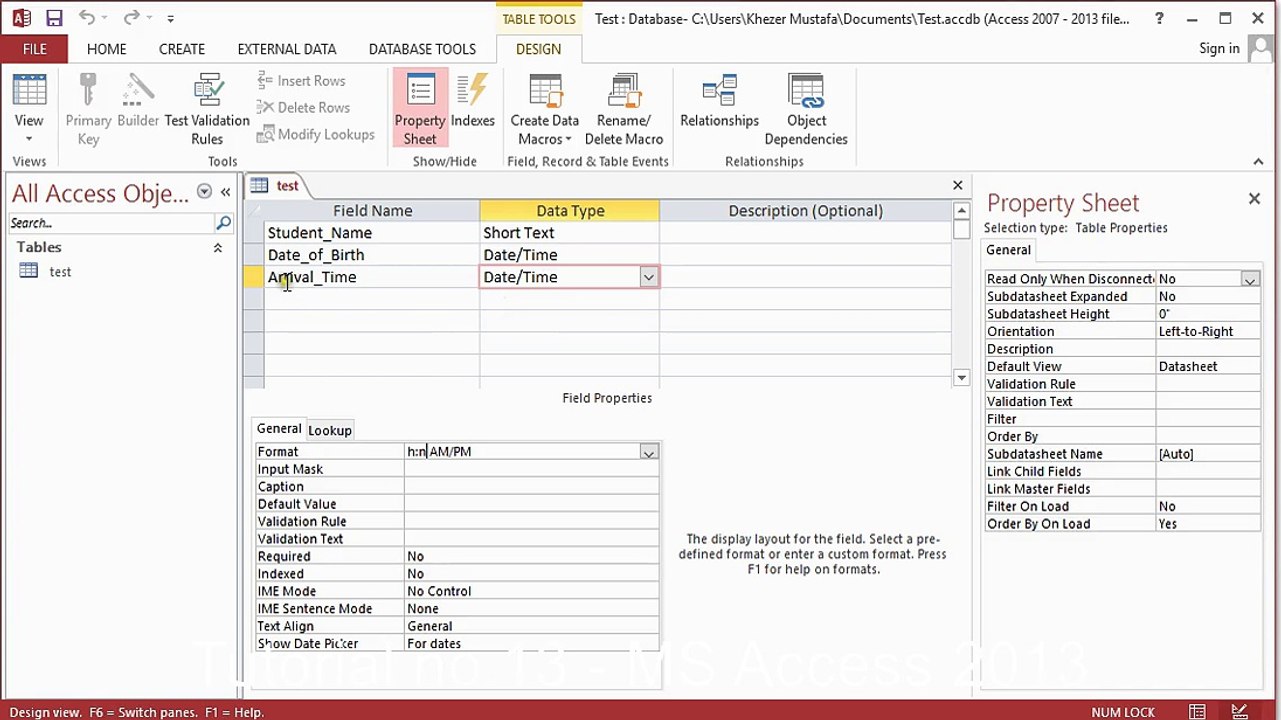Click the View icon in the ribbon

coord(29,92)
